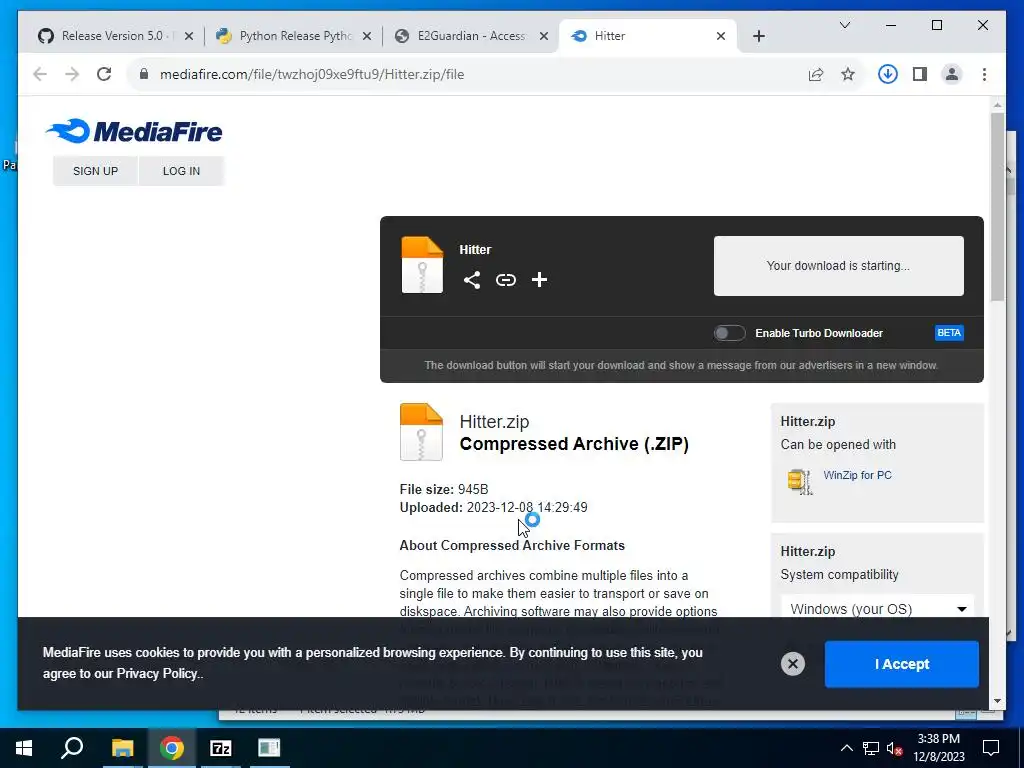The height and width of the screenshot is (768, 1024).
Task: Close the Python Release tab
Action: coord(366,36)
